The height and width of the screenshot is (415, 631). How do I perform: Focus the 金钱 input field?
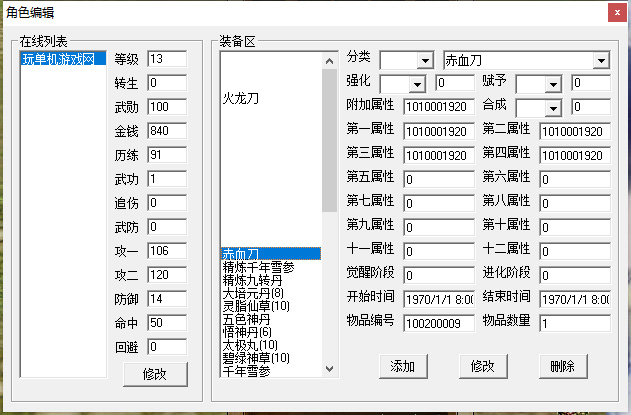pos(166,131)
